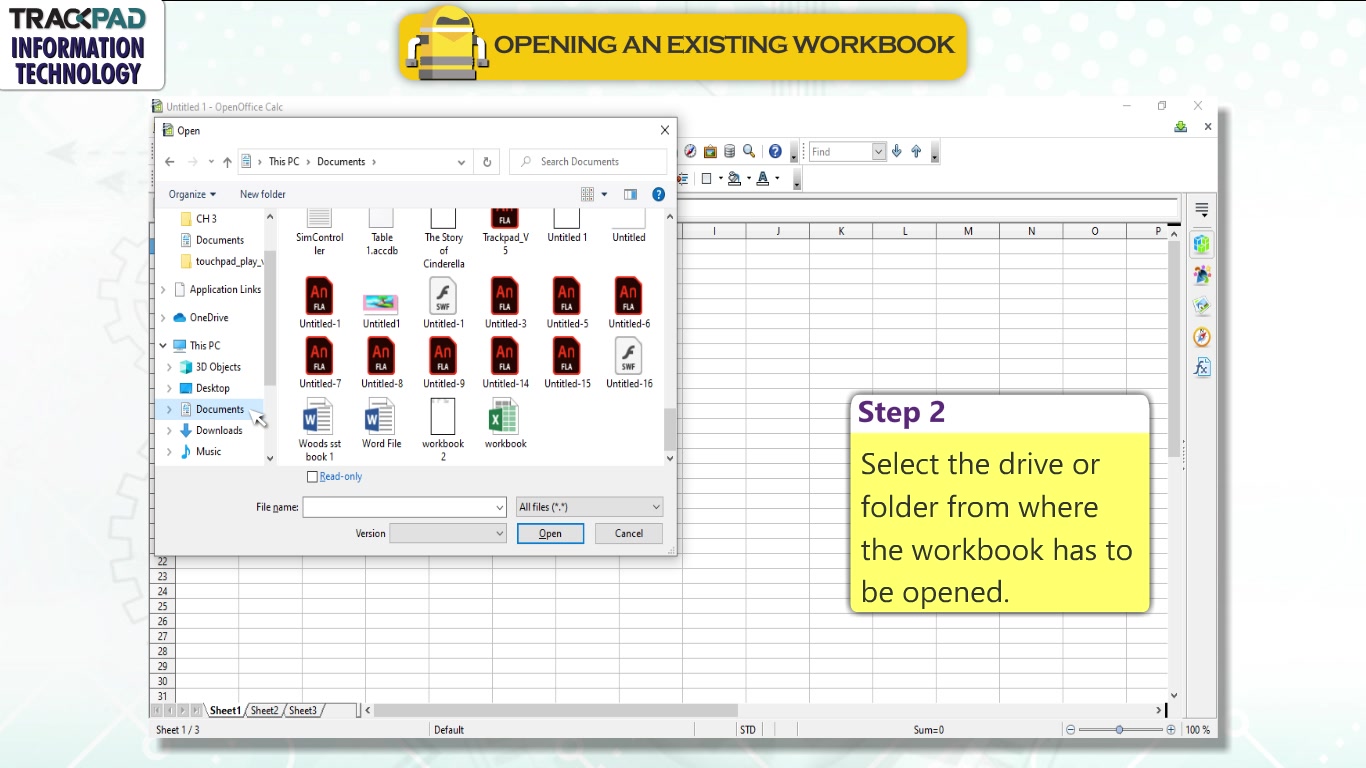Screen dimensions: 1366x768
Task: Expand the address bar history dropdown
Action: [x=461, y=162]
